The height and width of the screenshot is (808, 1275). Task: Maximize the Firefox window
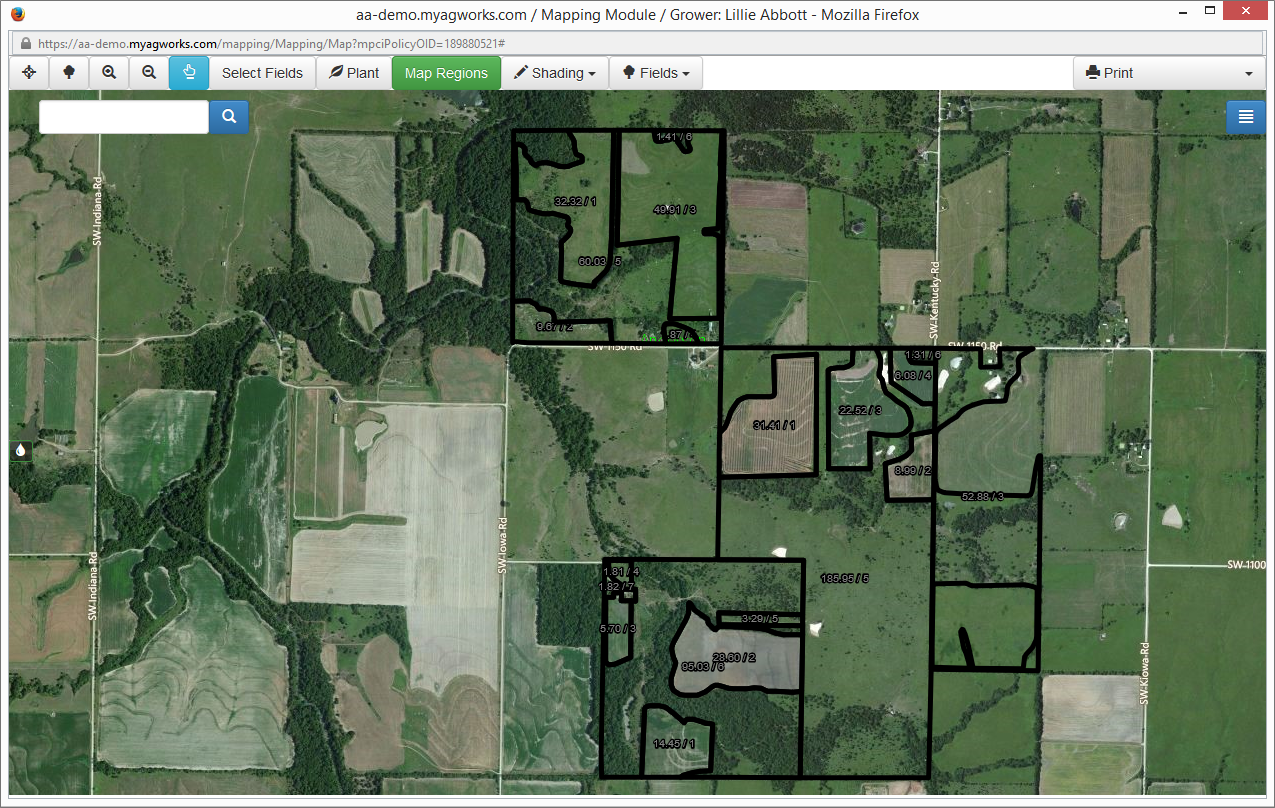click(x=1211, y=12)
